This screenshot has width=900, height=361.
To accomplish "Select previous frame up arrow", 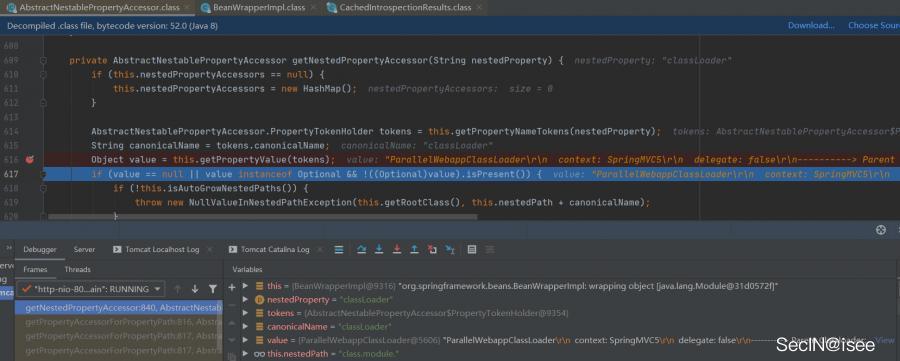I will click(177, 289).
